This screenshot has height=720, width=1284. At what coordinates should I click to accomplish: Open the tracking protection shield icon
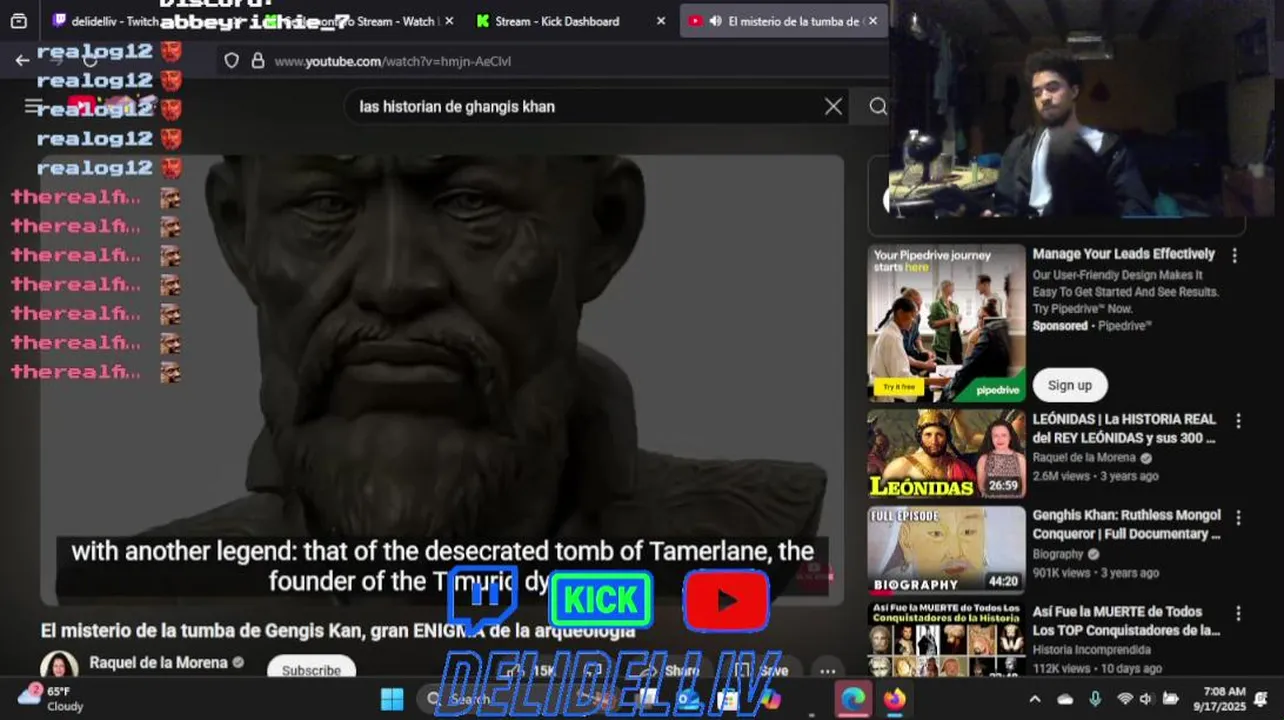(232, 61)
